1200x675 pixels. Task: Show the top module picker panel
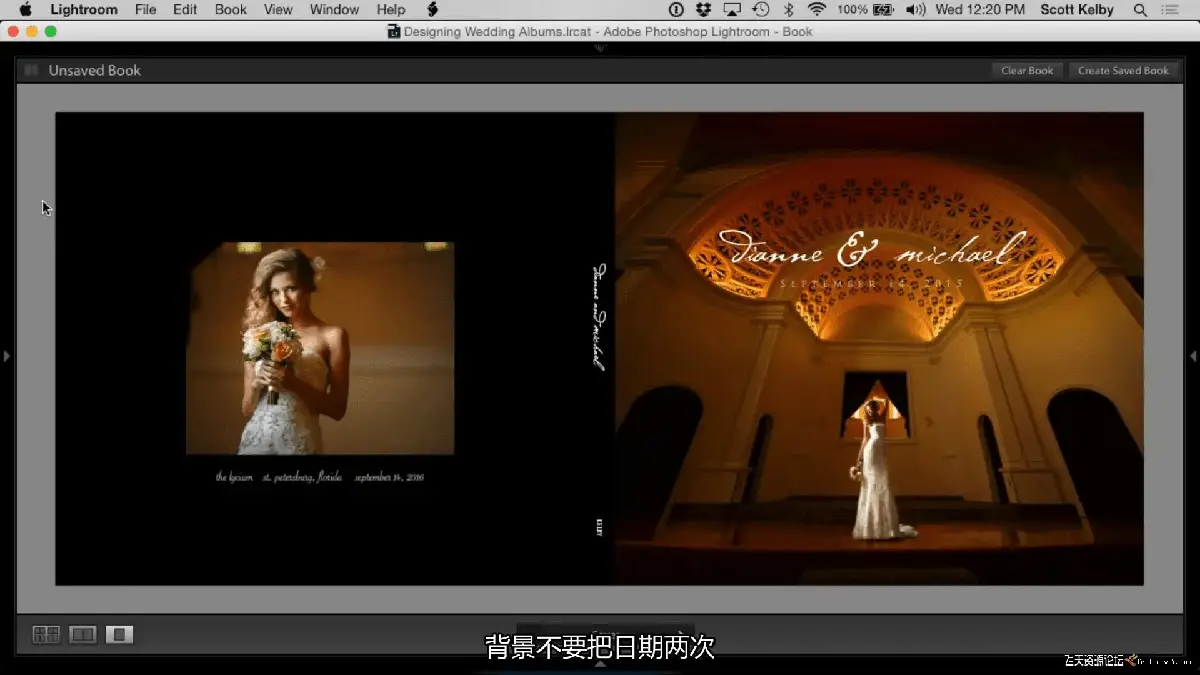pos(600,48)
